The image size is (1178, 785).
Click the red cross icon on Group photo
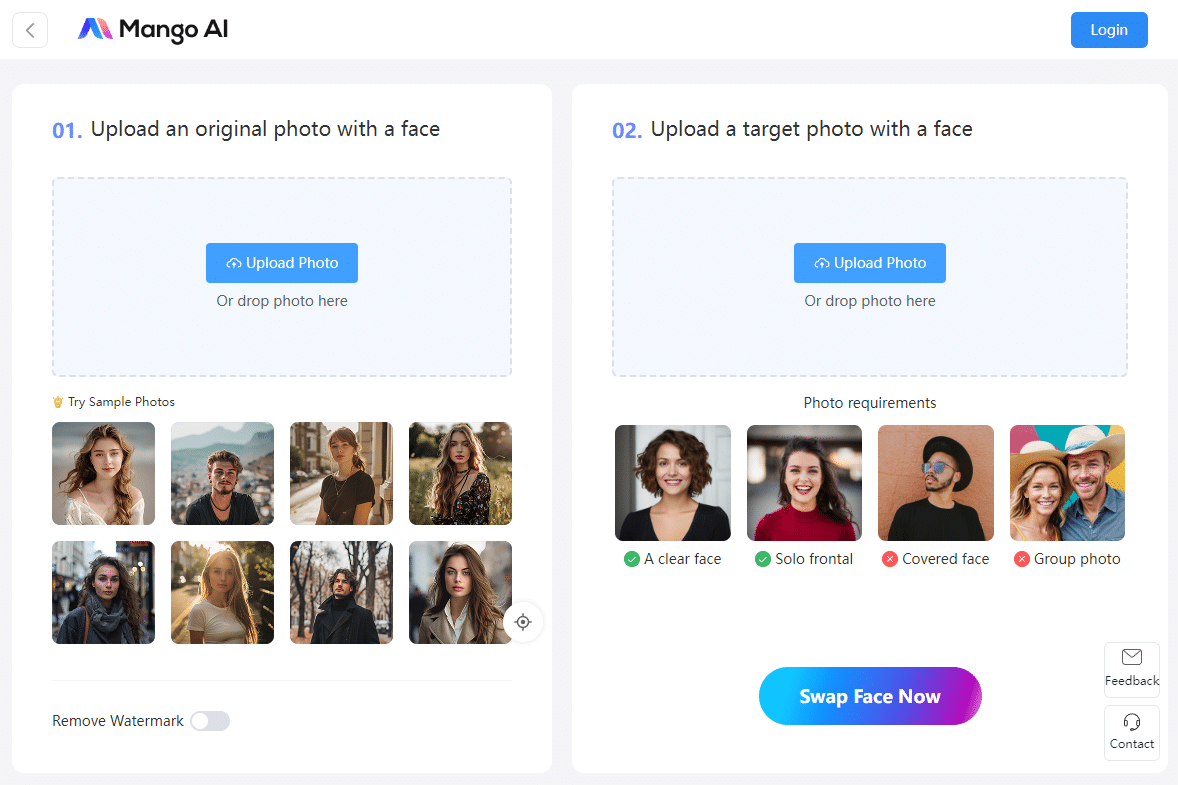click(1024, 559)
